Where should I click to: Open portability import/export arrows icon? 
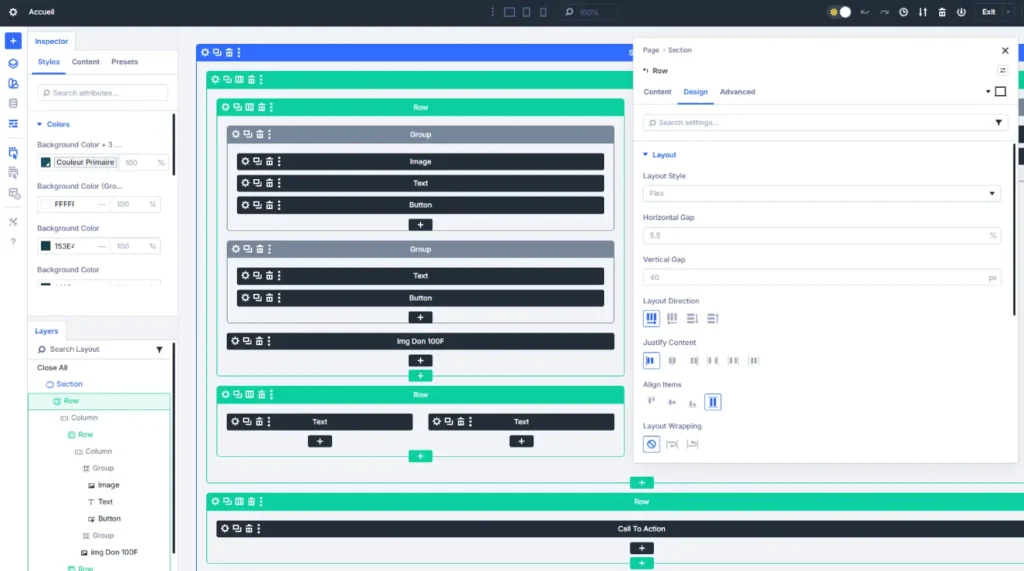pyautogui.click(x=923, y=12)
